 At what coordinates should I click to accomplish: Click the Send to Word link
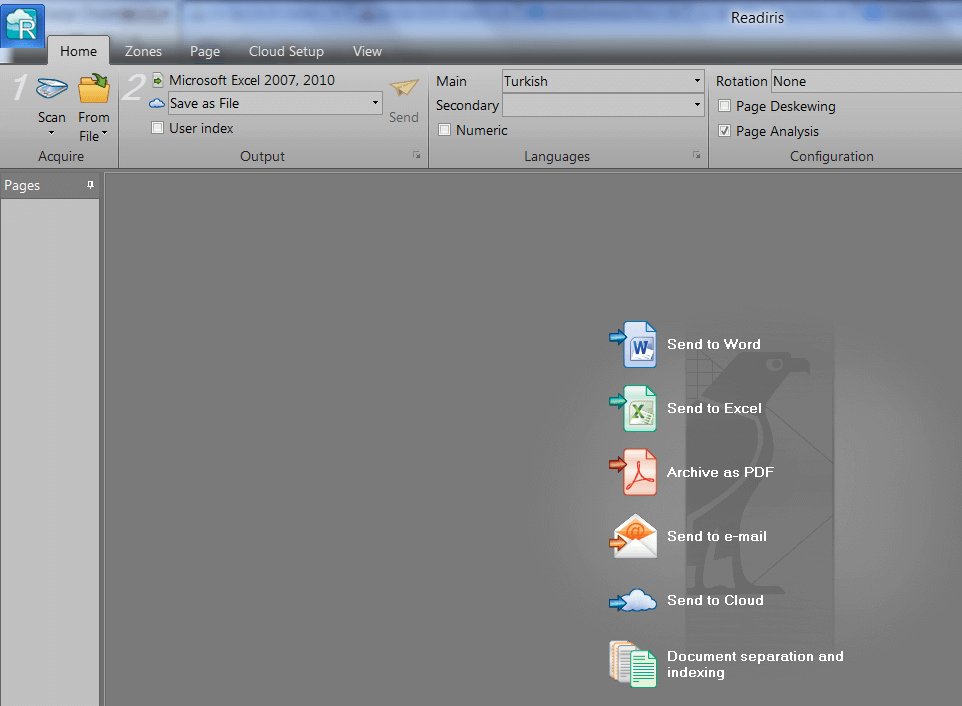(714, 344)
